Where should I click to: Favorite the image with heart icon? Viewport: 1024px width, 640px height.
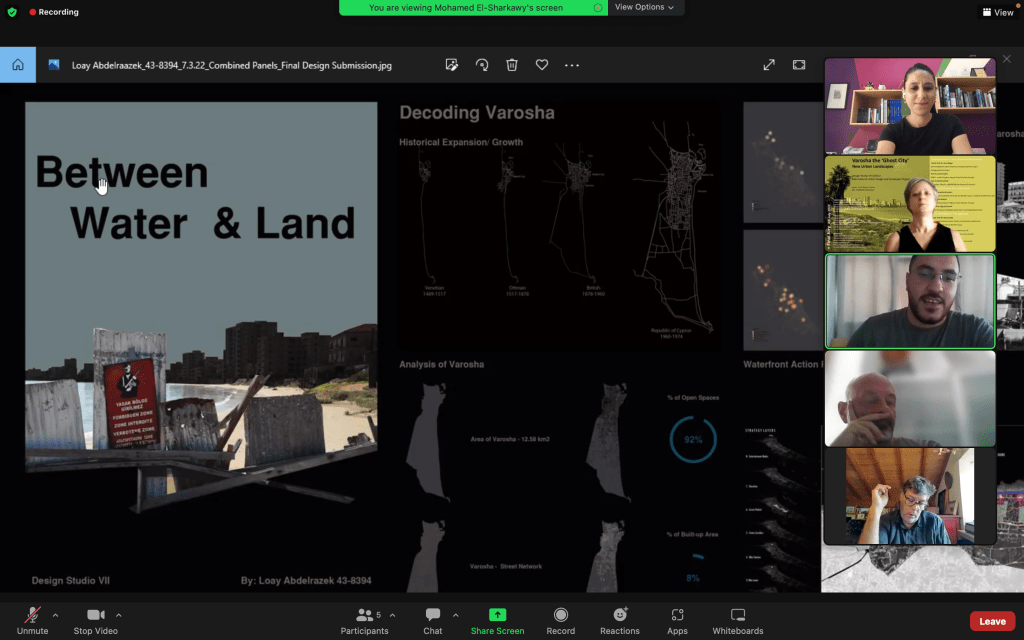pos(542,65)
